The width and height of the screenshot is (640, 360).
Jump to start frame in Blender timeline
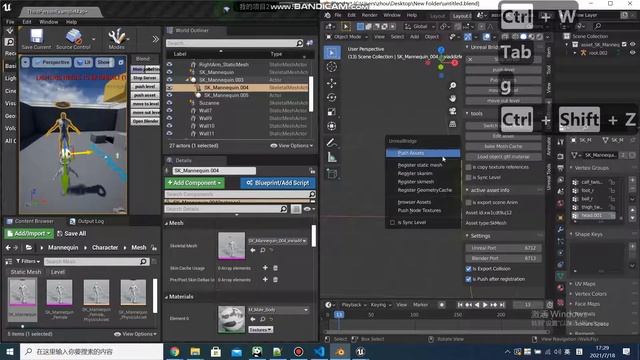[460, 305]
